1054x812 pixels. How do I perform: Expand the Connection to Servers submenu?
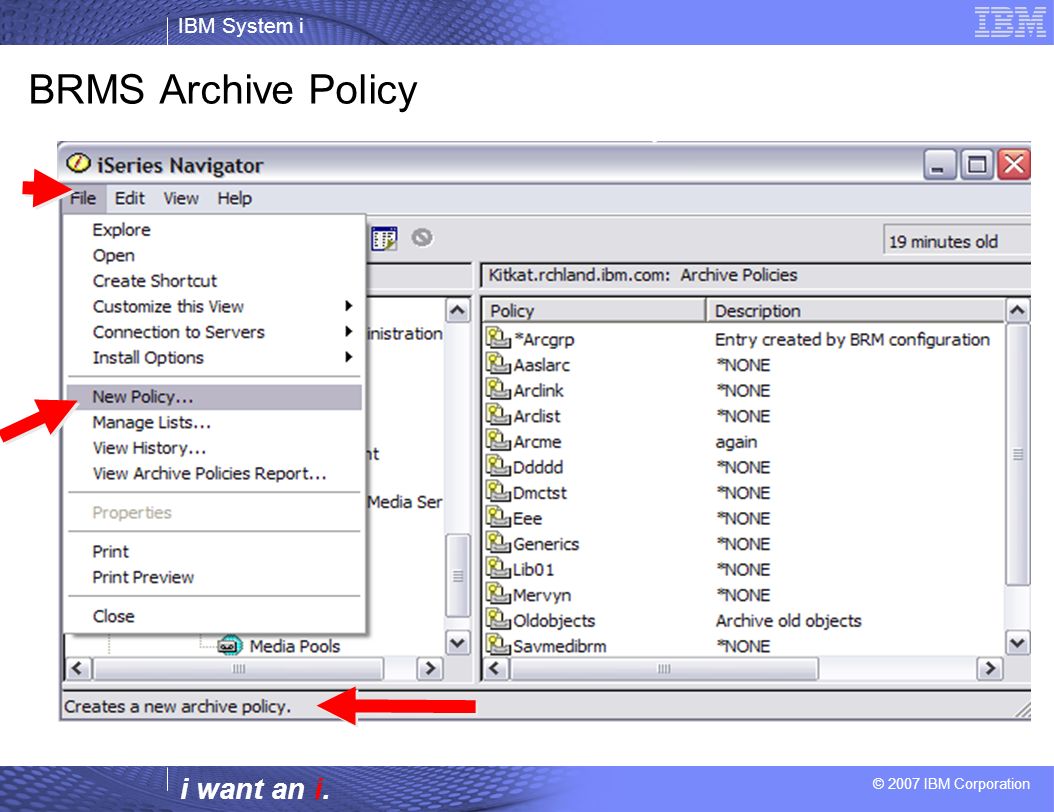(x=214, y=332)
